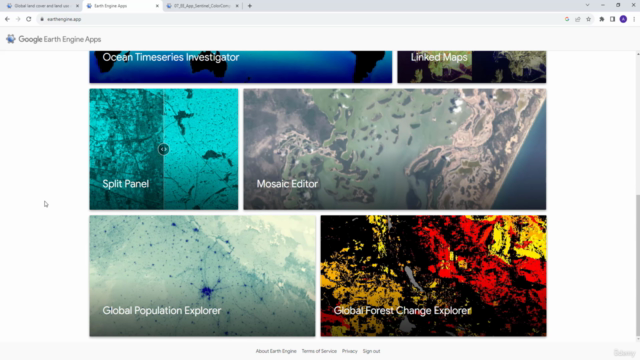Viewport: 640px width, 360px height.
Task: Share this page via the share icon
Action: 578,19
